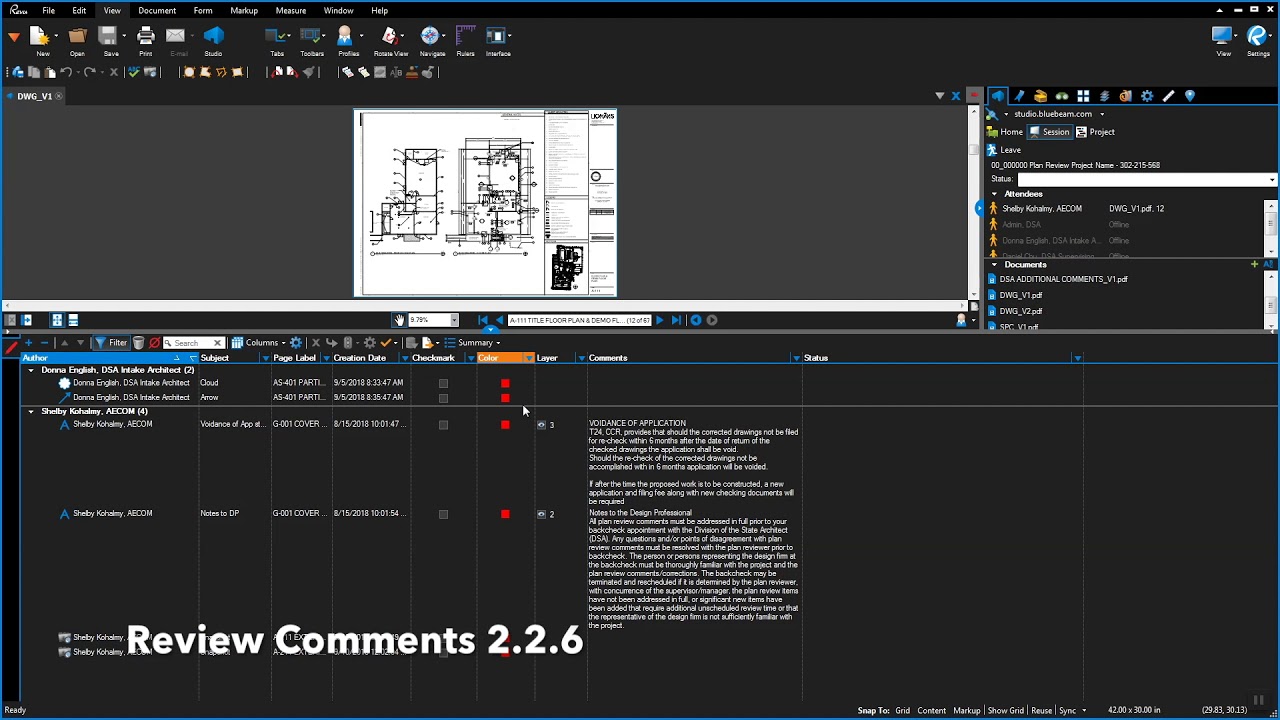
Task: Switch to the Session tab in Studio
Action: (x=1049, y=132)
